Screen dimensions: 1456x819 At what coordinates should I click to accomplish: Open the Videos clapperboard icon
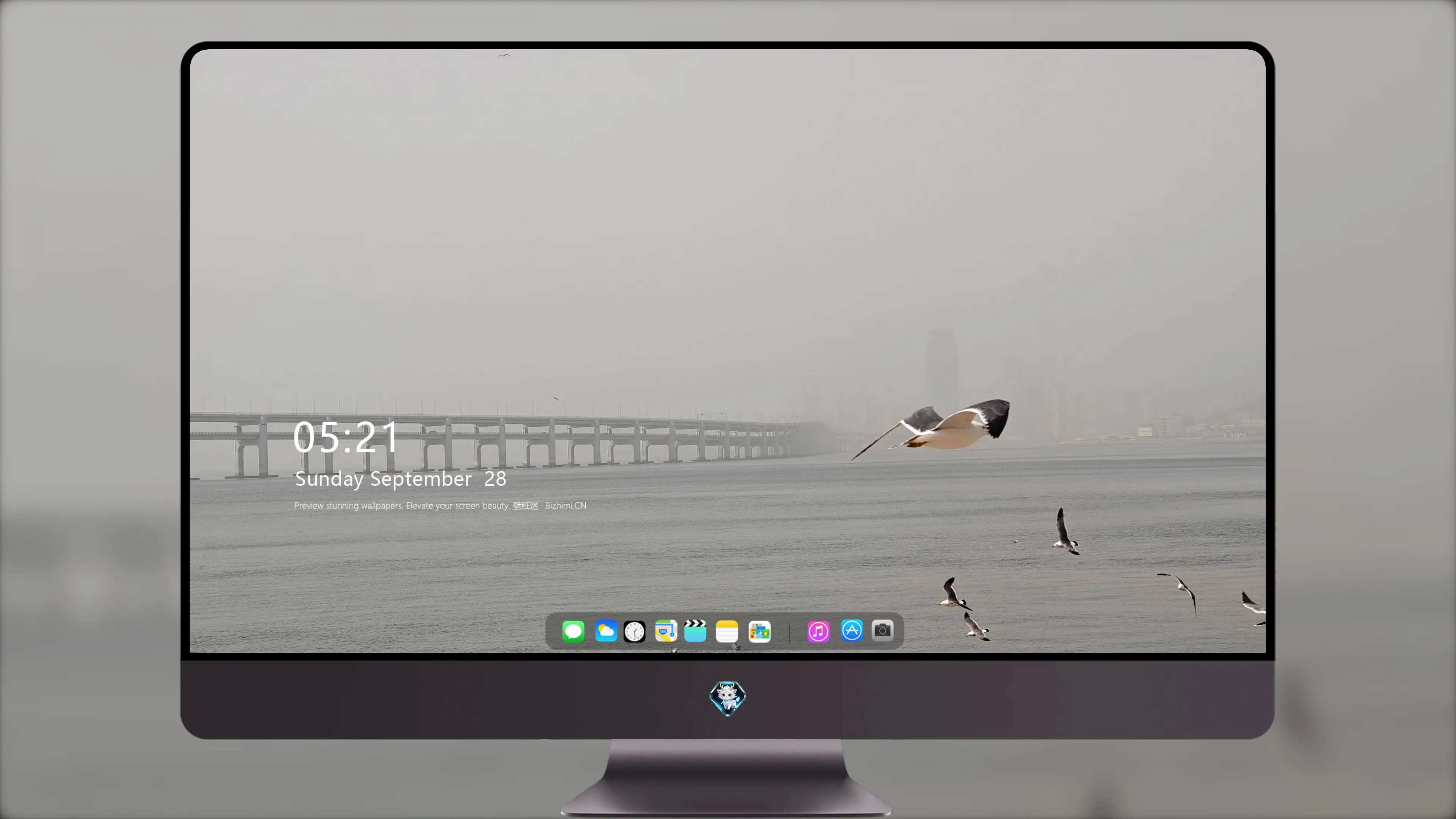695,631
